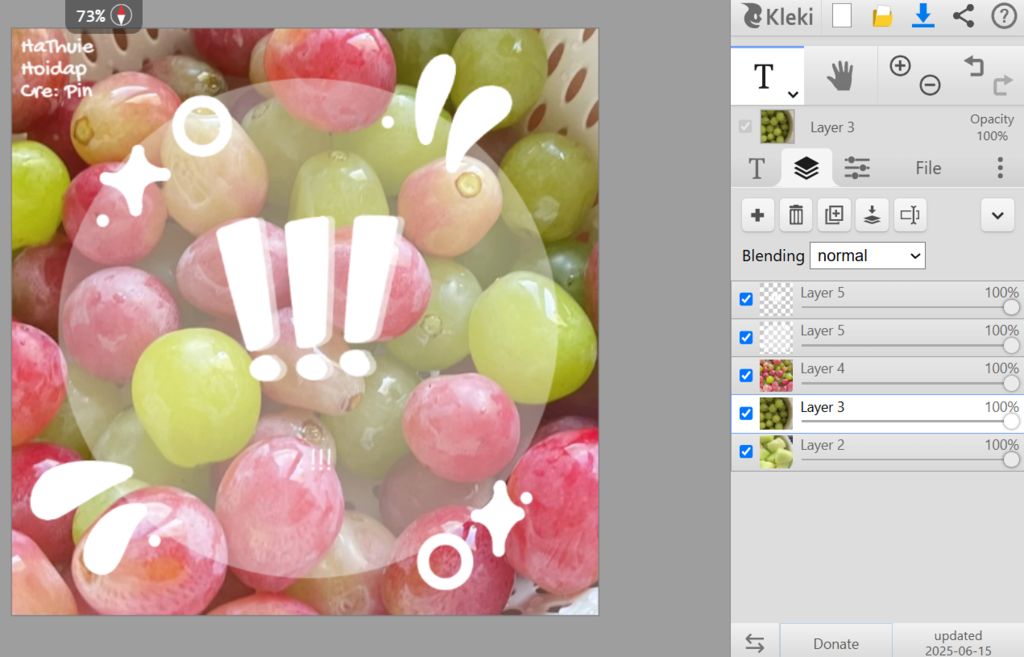This screenshot has width=1024, height=657.
Task: Toggle visibility of Layer 2
Action: coord(746,451)
